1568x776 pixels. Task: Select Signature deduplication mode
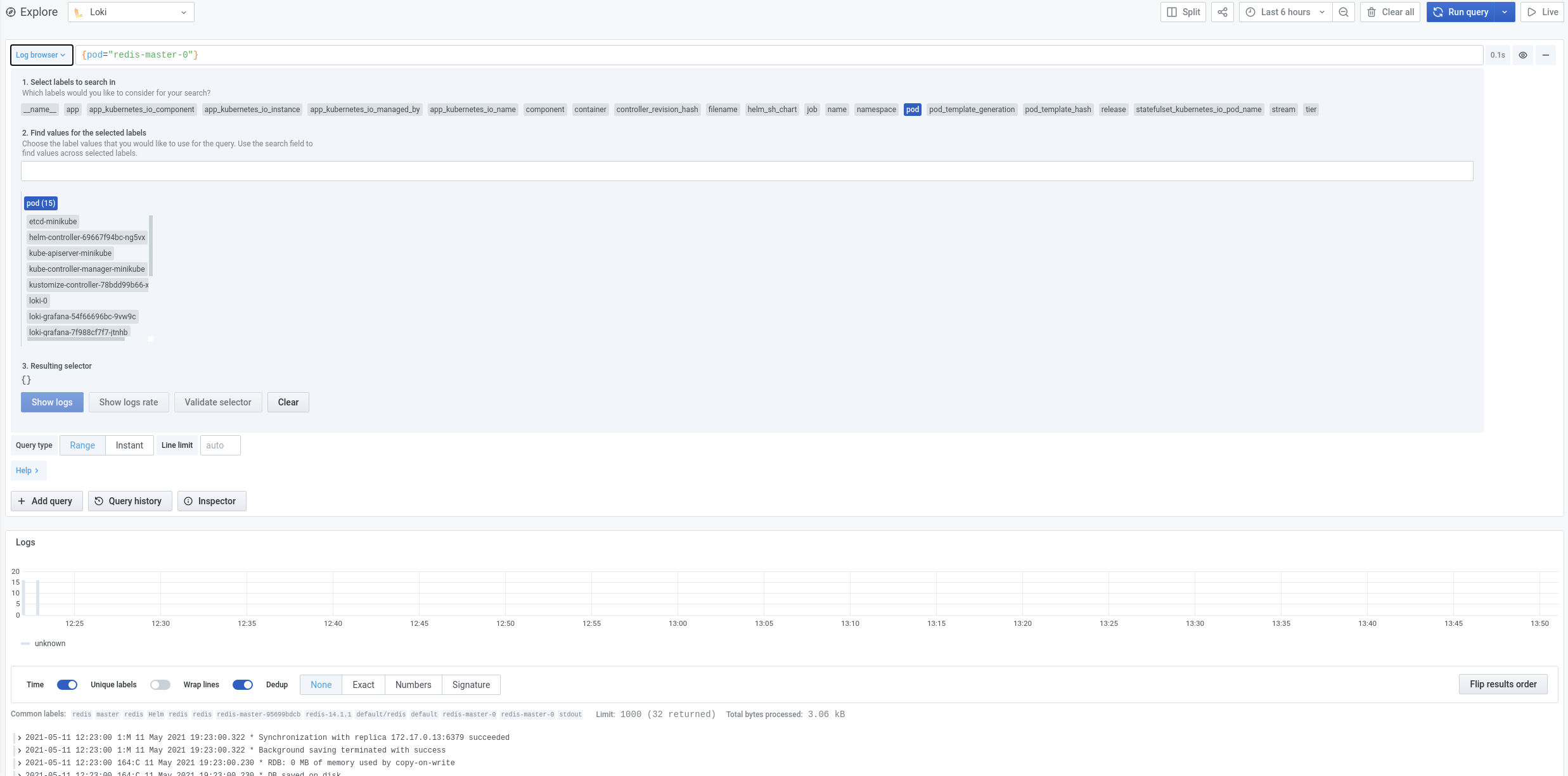pyautogui.click(x=471, y=685)
